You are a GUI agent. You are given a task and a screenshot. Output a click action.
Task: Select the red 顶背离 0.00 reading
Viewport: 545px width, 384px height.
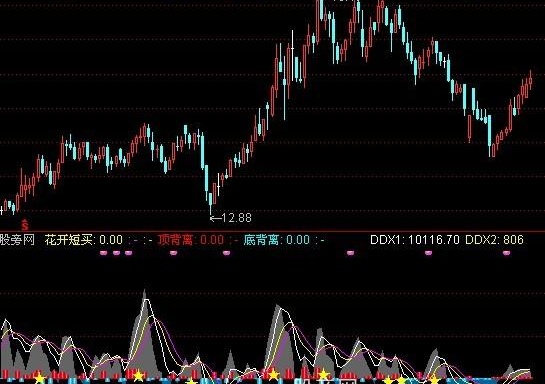pyautogui.click(x=191, y=240)
